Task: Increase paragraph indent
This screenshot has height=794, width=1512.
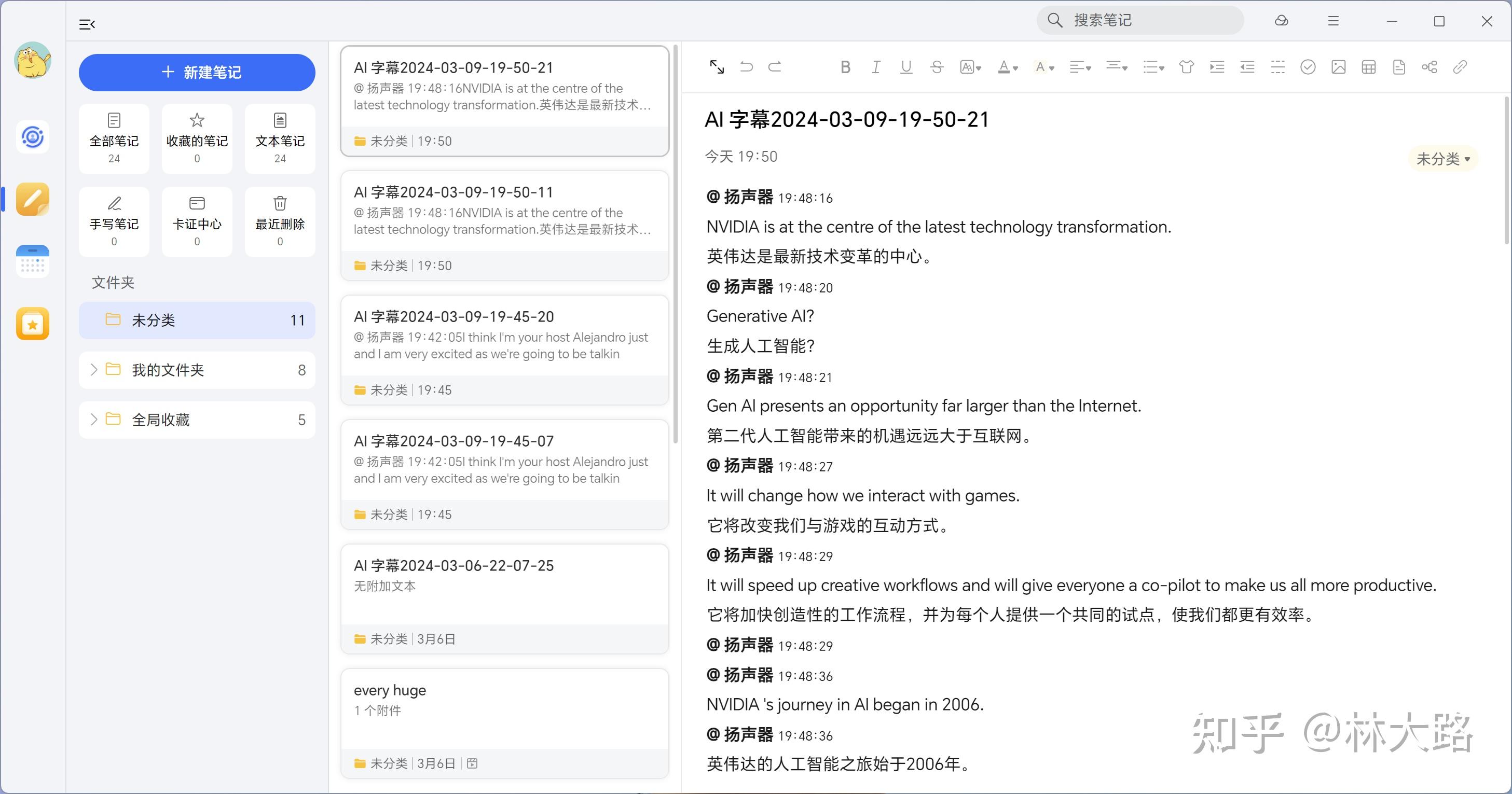Action: [x=1217, y=67]
